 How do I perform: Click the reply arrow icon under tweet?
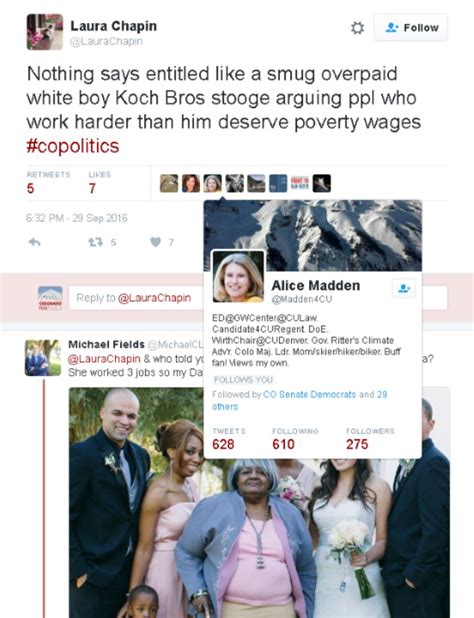35,242
